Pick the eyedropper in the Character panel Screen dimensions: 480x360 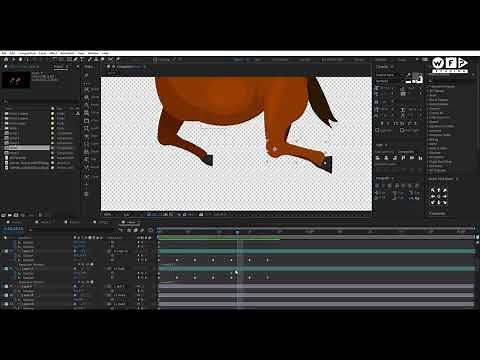[408, 75]
